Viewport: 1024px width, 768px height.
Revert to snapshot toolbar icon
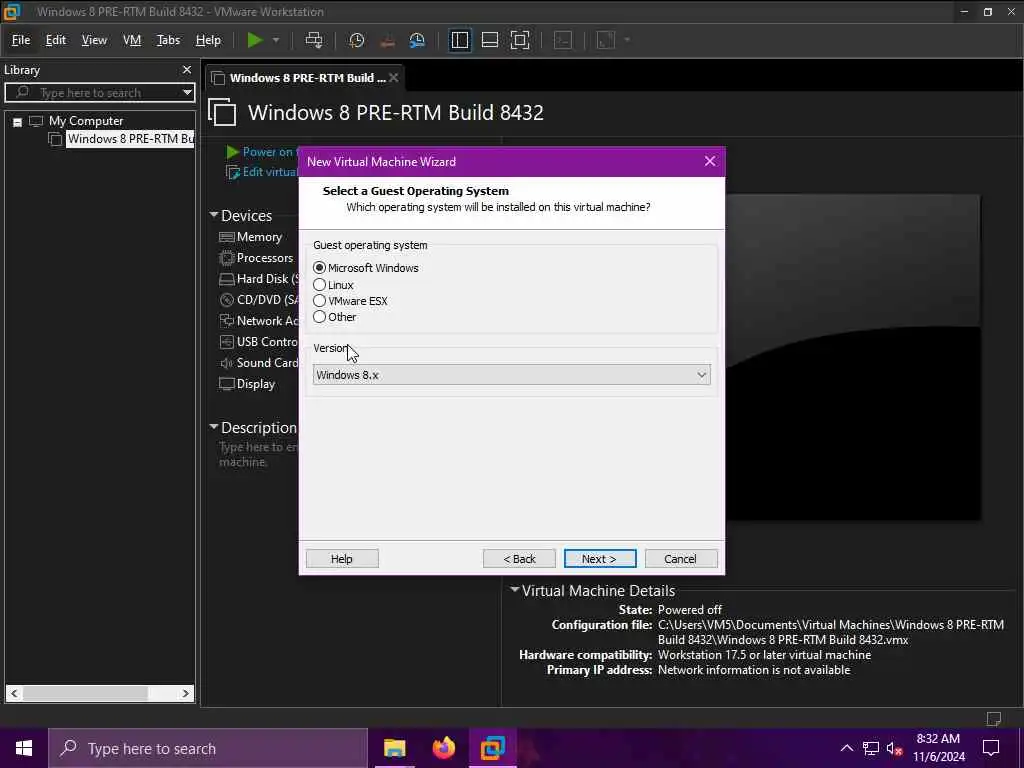click(387, 40)
